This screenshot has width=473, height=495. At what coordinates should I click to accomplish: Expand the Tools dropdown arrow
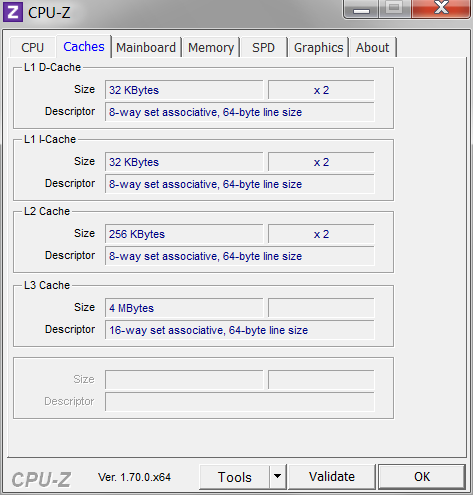[x=277, y=477]
